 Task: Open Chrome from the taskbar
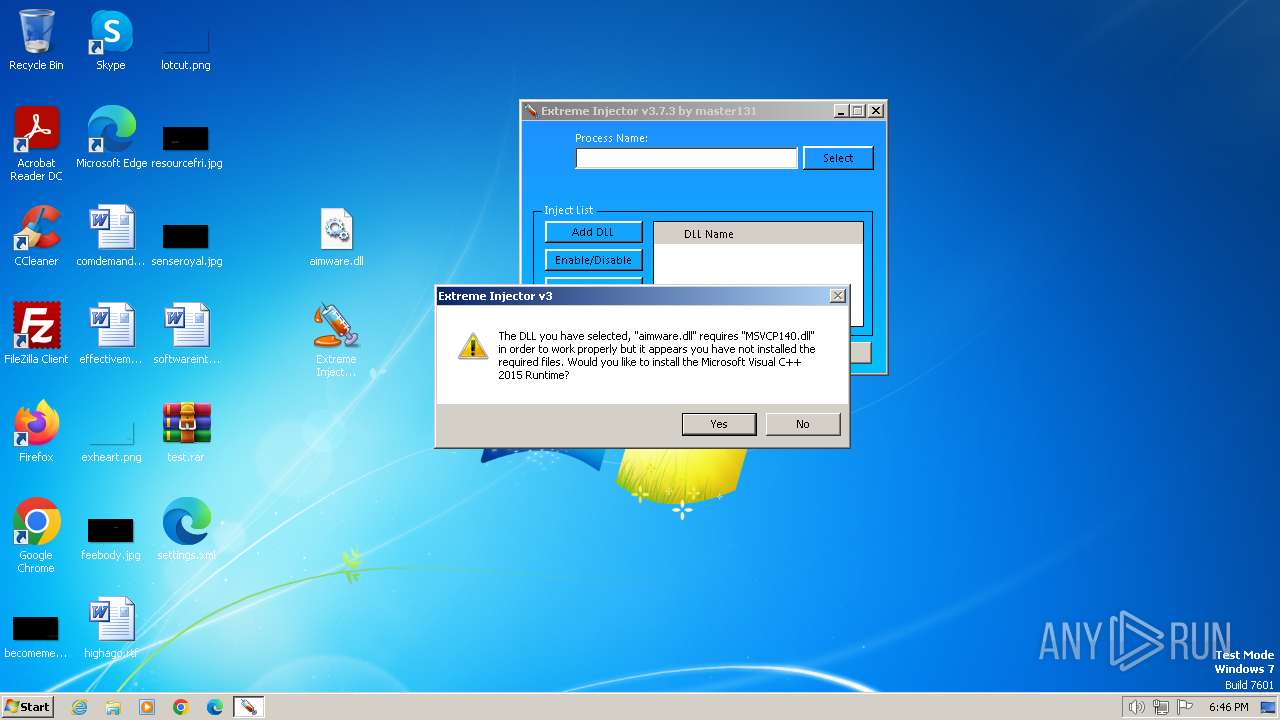coord(181,707)
